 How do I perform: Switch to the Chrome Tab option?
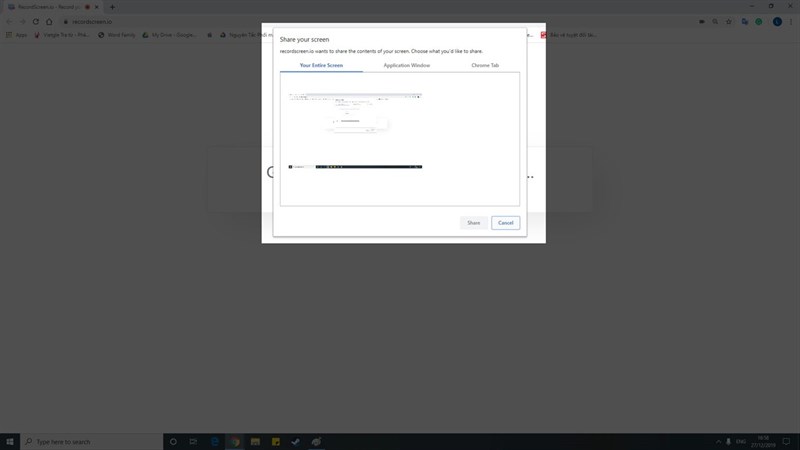[x=485, y=65]
